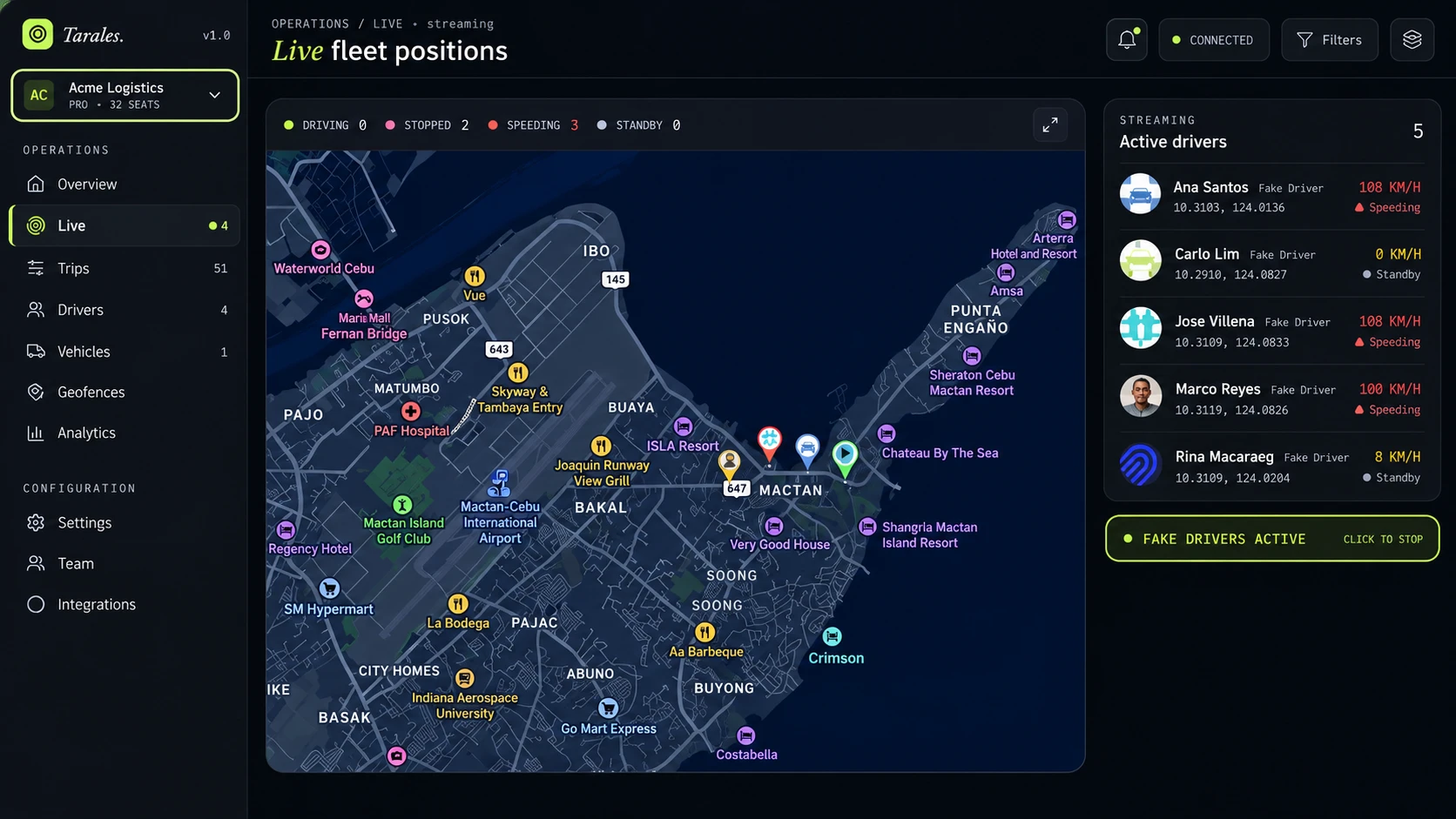Go to Geofences
The image size is (1456, 819).
coord(125,393)
